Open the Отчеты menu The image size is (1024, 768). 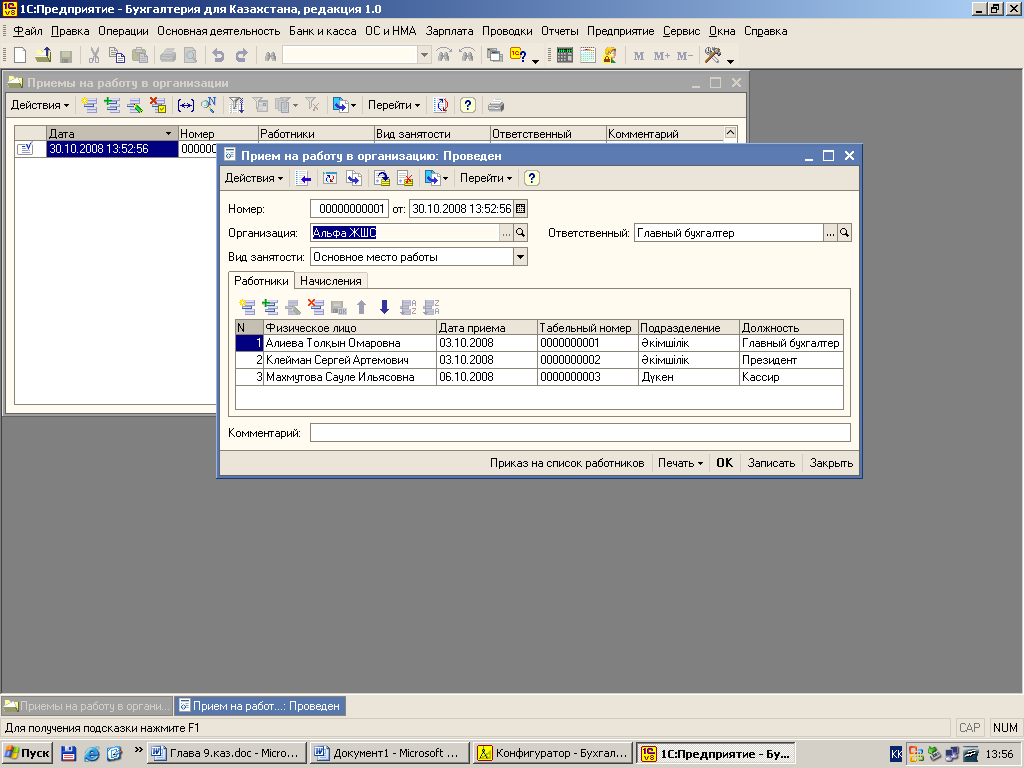560,31
